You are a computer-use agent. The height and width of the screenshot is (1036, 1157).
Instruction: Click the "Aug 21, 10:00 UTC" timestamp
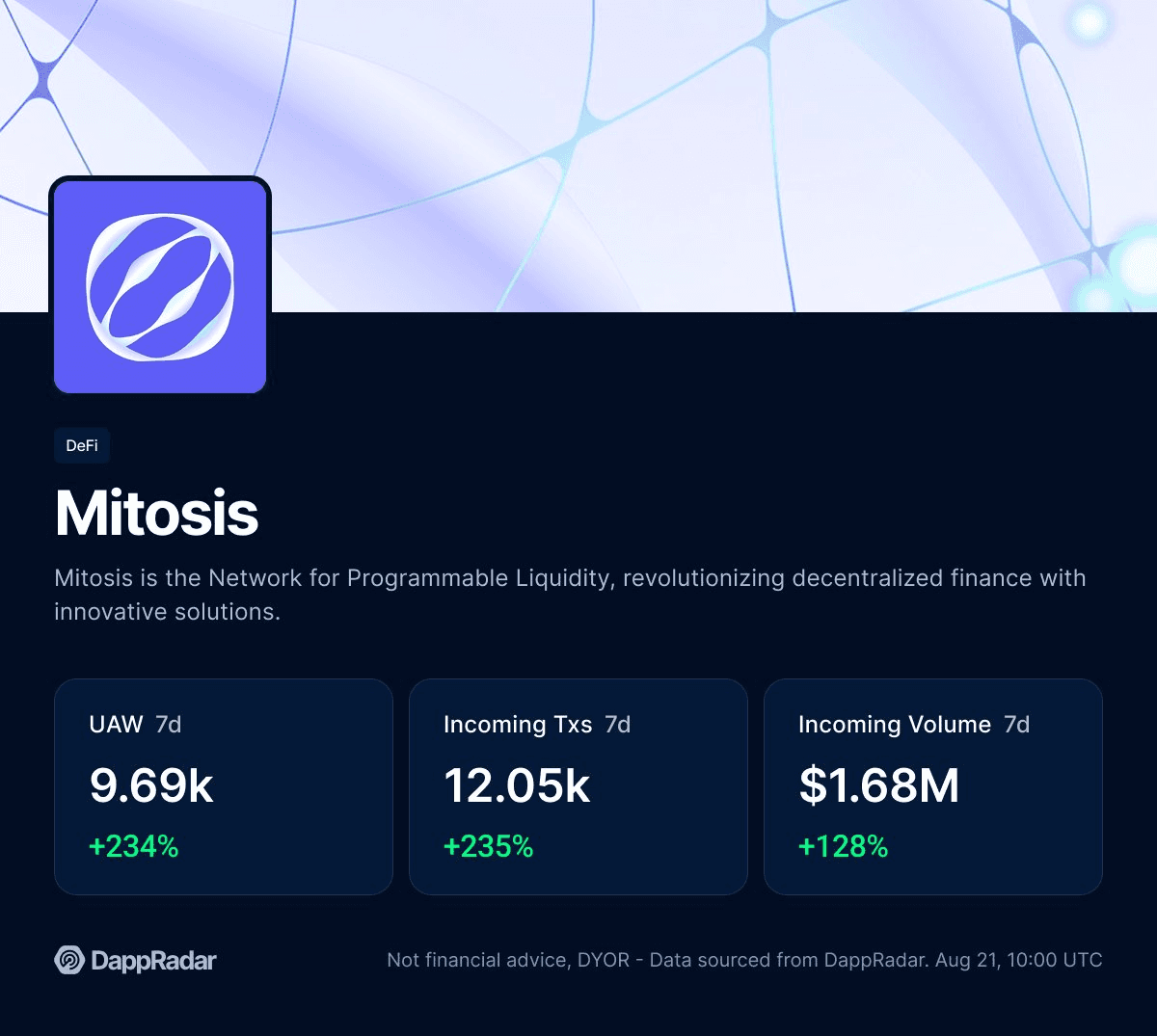pyautogui.click(x=1018, y=960)
